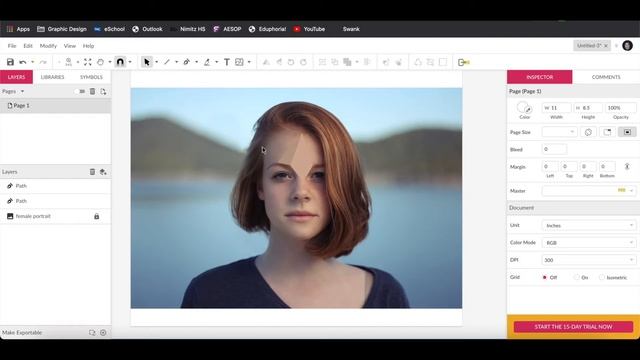The height and width of the screenshot is (360, 640).
Task: Open the Outlook bookmark
Action: [147, 29]
